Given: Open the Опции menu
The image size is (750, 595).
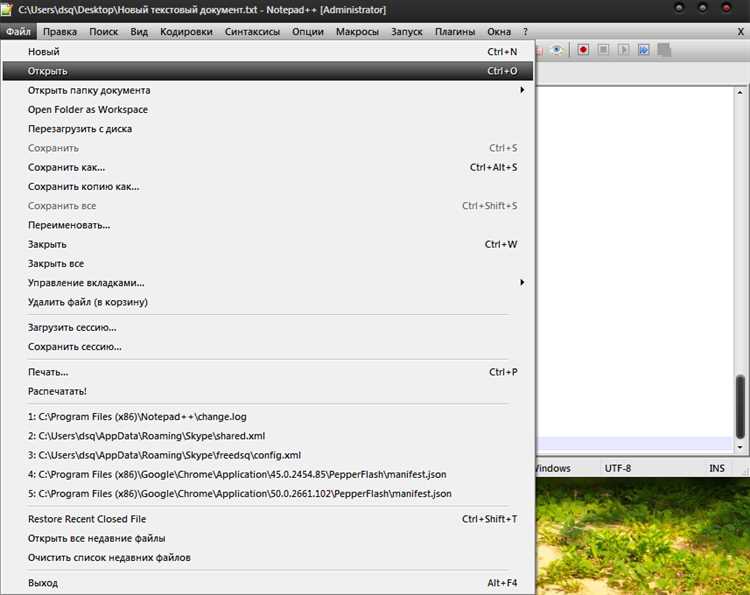Looking at the screenshot, I should tap(308, 32).
